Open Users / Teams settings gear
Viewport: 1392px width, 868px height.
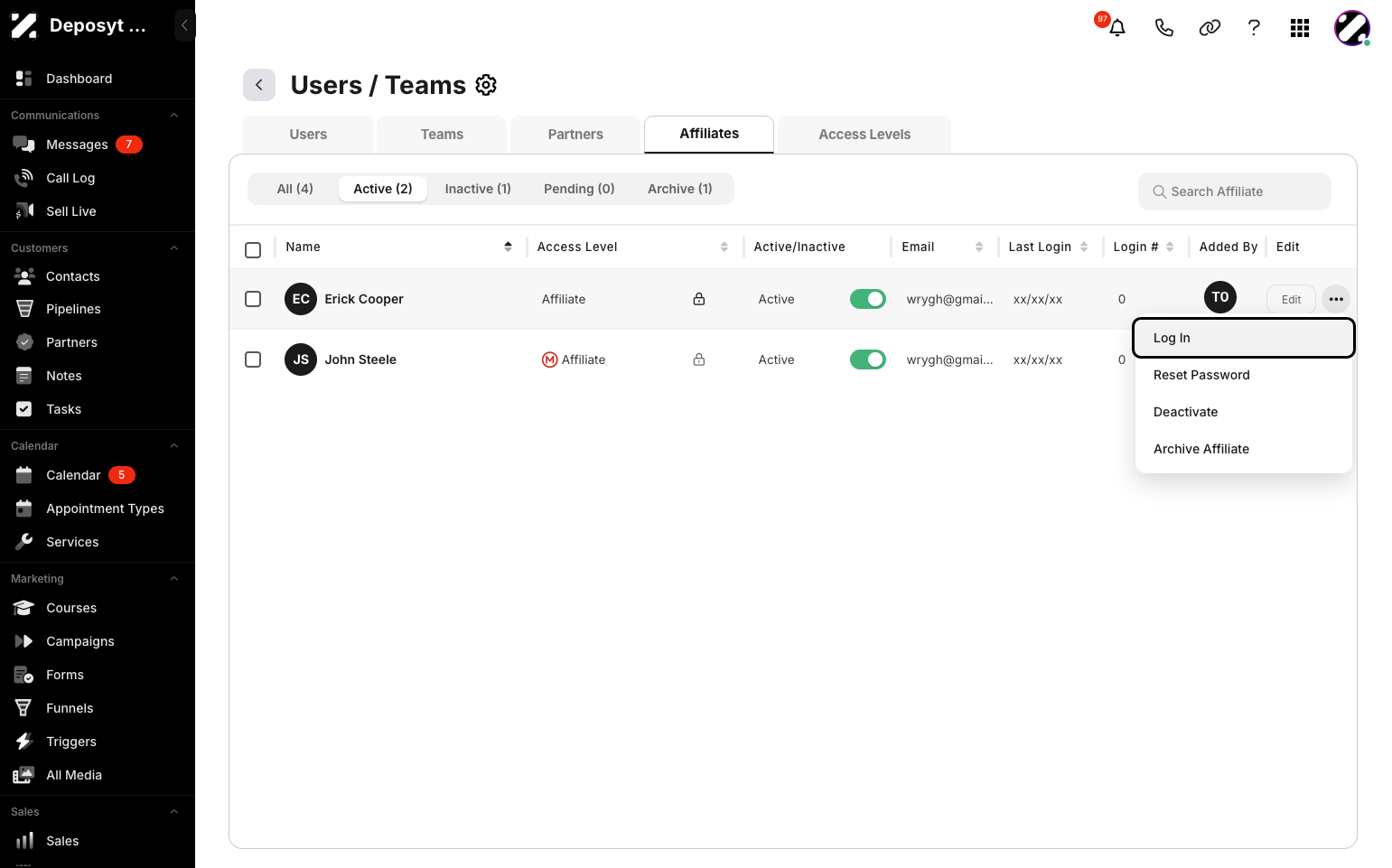click(486, 85)
